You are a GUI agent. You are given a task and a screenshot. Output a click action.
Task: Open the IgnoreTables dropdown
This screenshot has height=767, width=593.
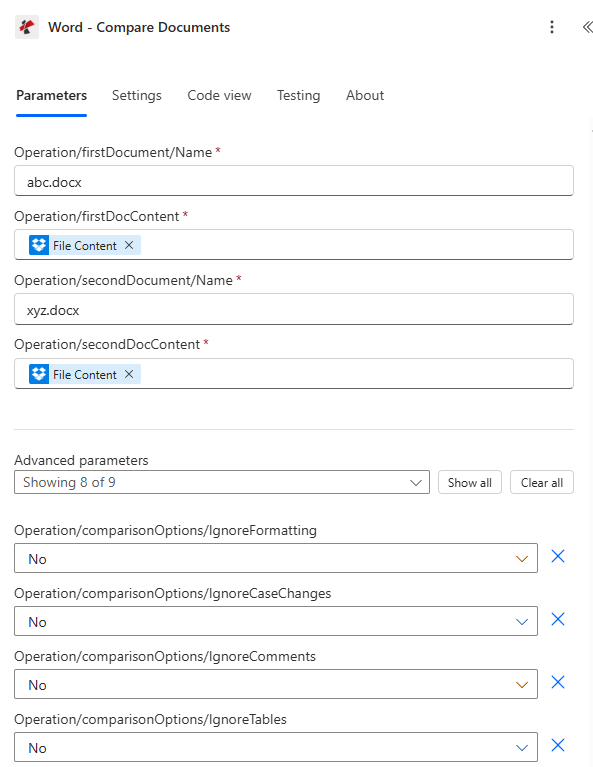point(276,747)
